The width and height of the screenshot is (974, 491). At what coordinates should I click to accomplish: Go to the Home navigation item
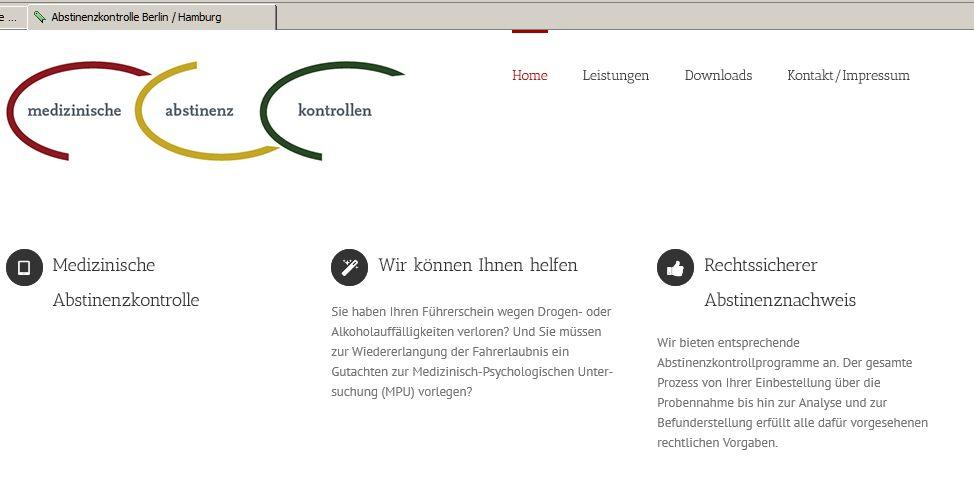coord(529,75)
